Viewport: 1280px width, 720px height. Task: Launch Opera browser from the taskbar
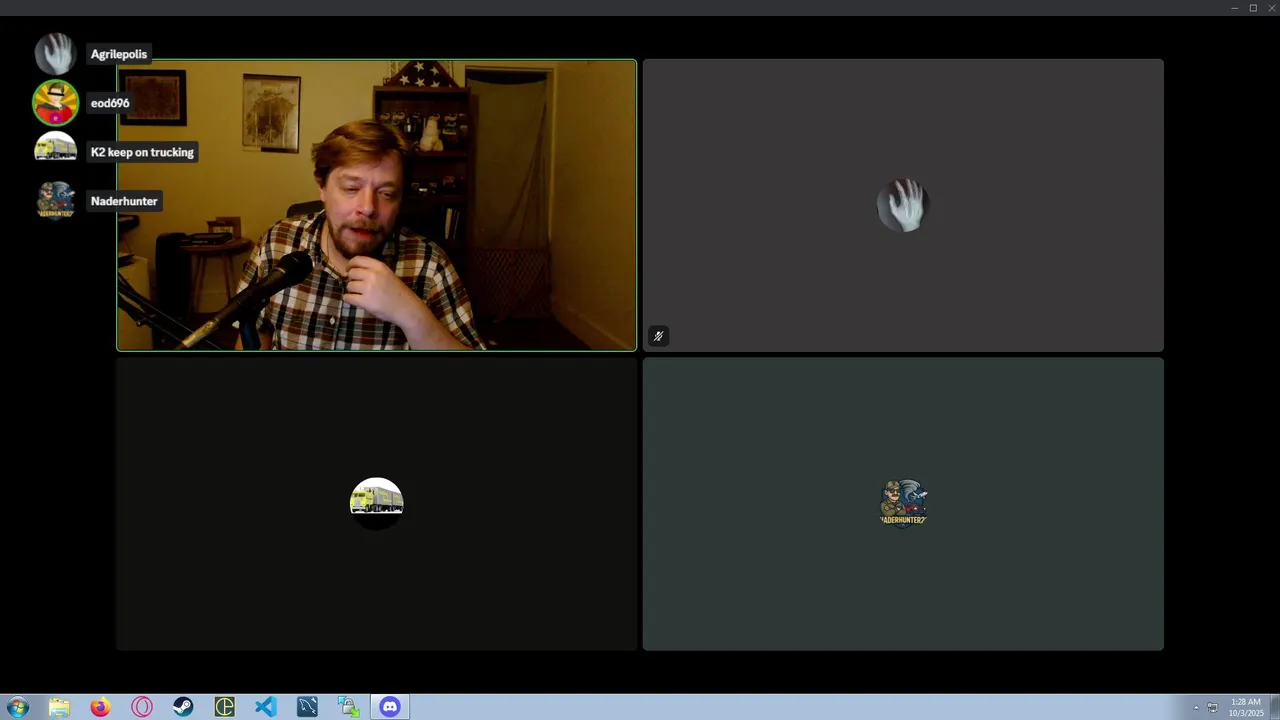(x=142, y=707)
